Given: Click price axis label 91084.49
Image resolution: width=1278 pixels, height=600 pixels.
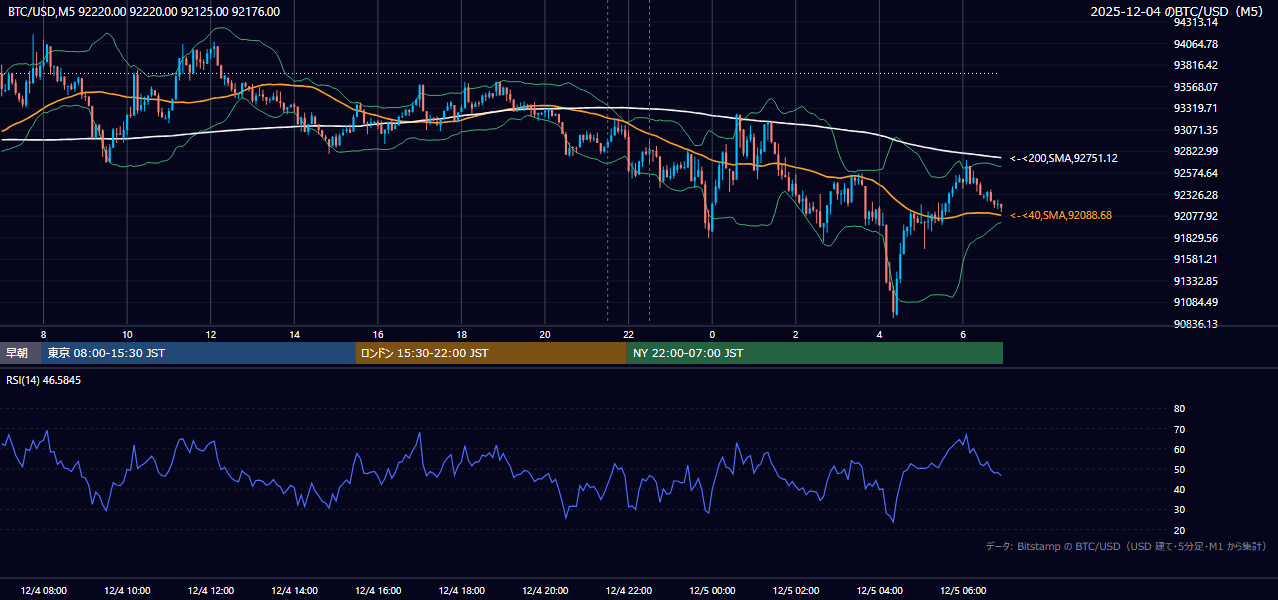Looking at the screenshot, I should pyautogui.click(x=1195, y=302).
